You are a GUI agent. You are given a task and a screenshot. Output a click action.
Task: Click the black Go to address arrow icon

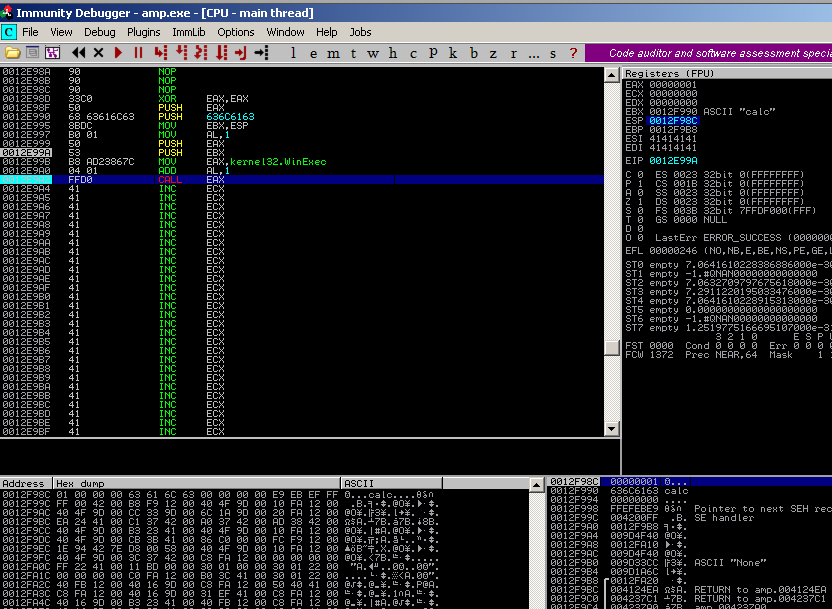[x=262, y=53]
